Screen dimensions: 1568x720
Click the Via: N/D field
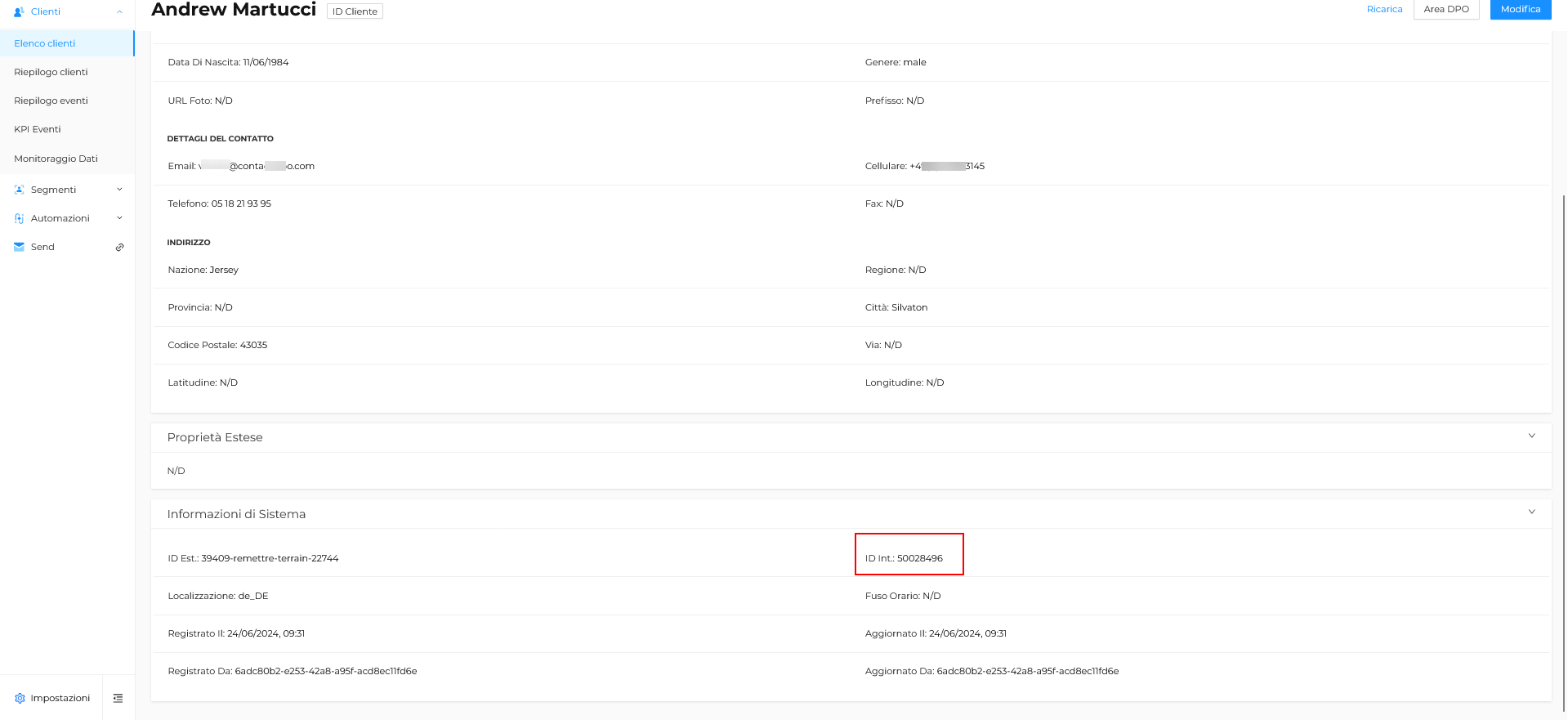click(x=883, y=345)
